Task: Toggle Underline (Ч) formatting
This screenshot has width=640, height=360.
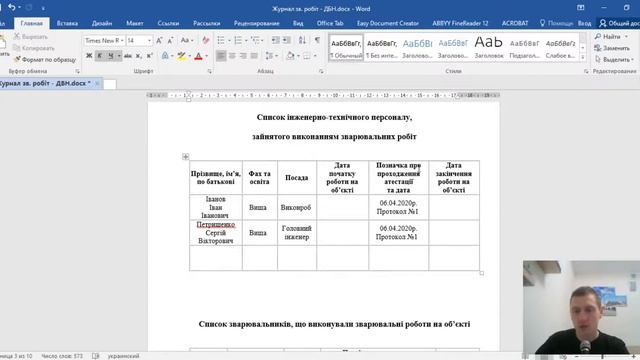Action: click(110, 56)
